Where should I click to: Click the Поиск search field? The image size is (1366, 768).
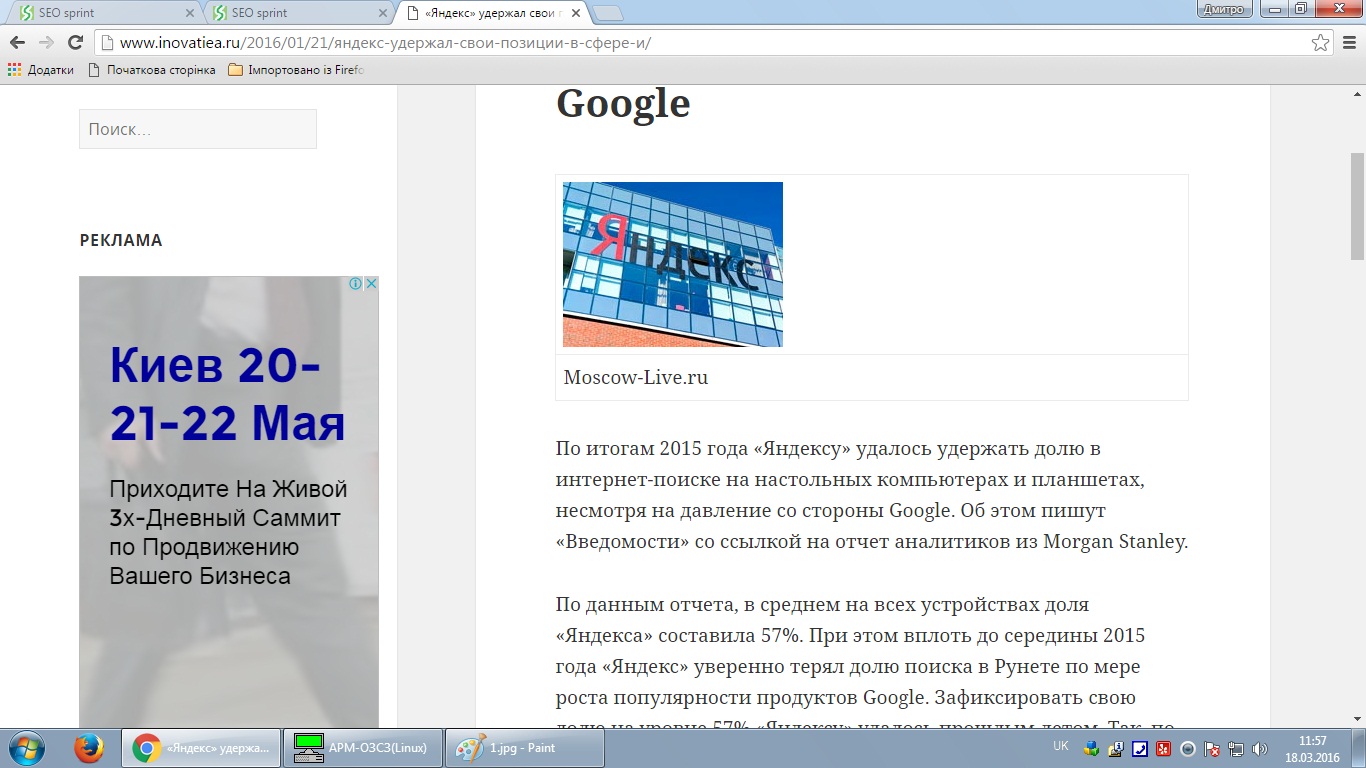click(x=198, y=129)
